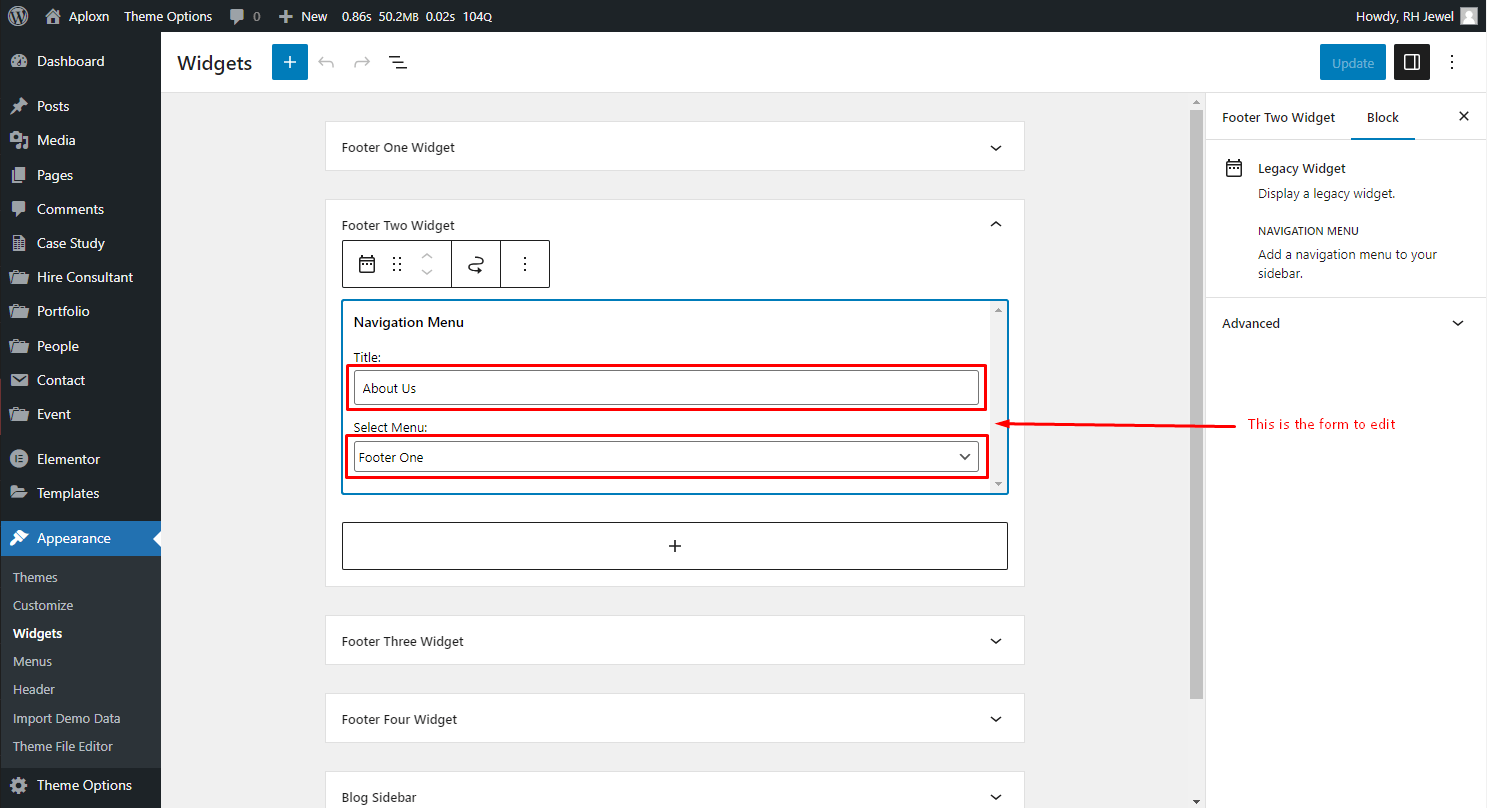1487x808 pixels.
Task: Click the Legacy Widget calendar block icon
Action: coord(367,264)
